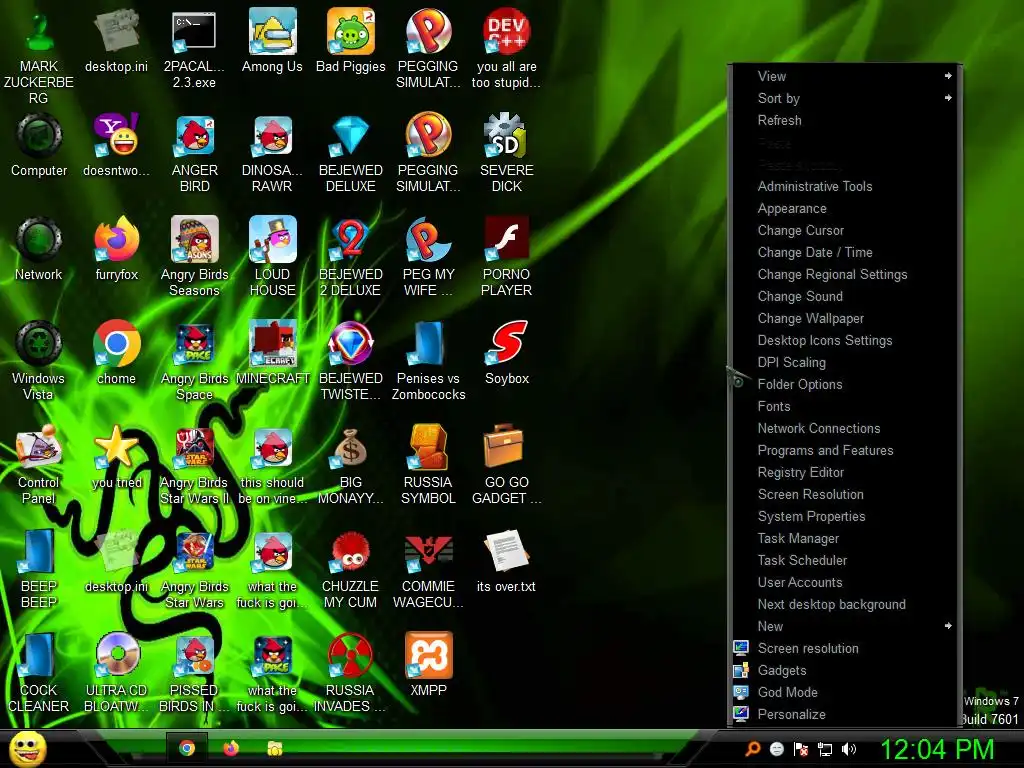Click the volume speaker tray icon
Image resolution: width=1024 pixels, height=768 pixels.
click(x=849, y=749)
